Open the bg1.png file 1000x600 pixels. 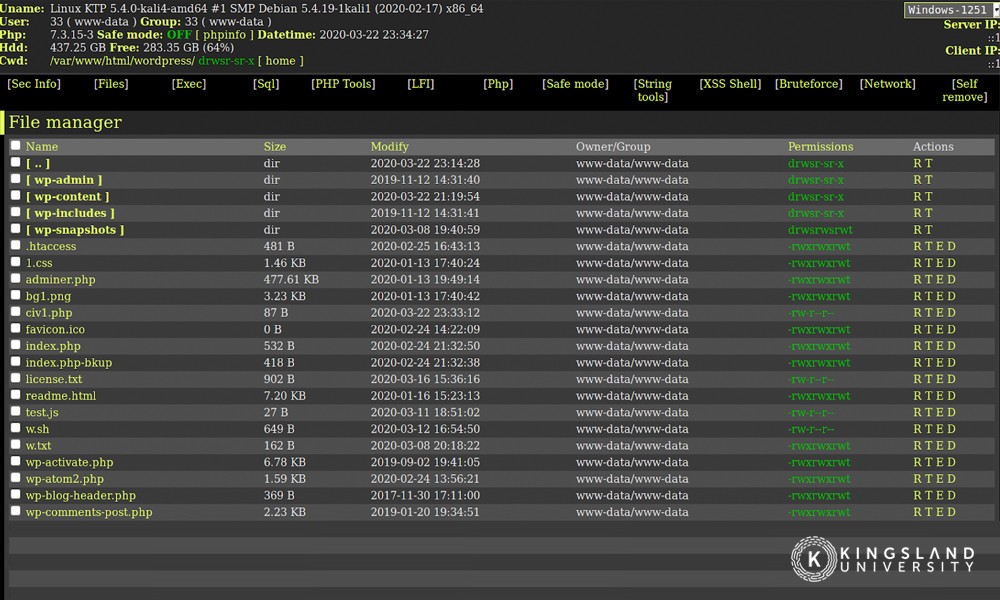pyautogui.click(x=48, y=296)
